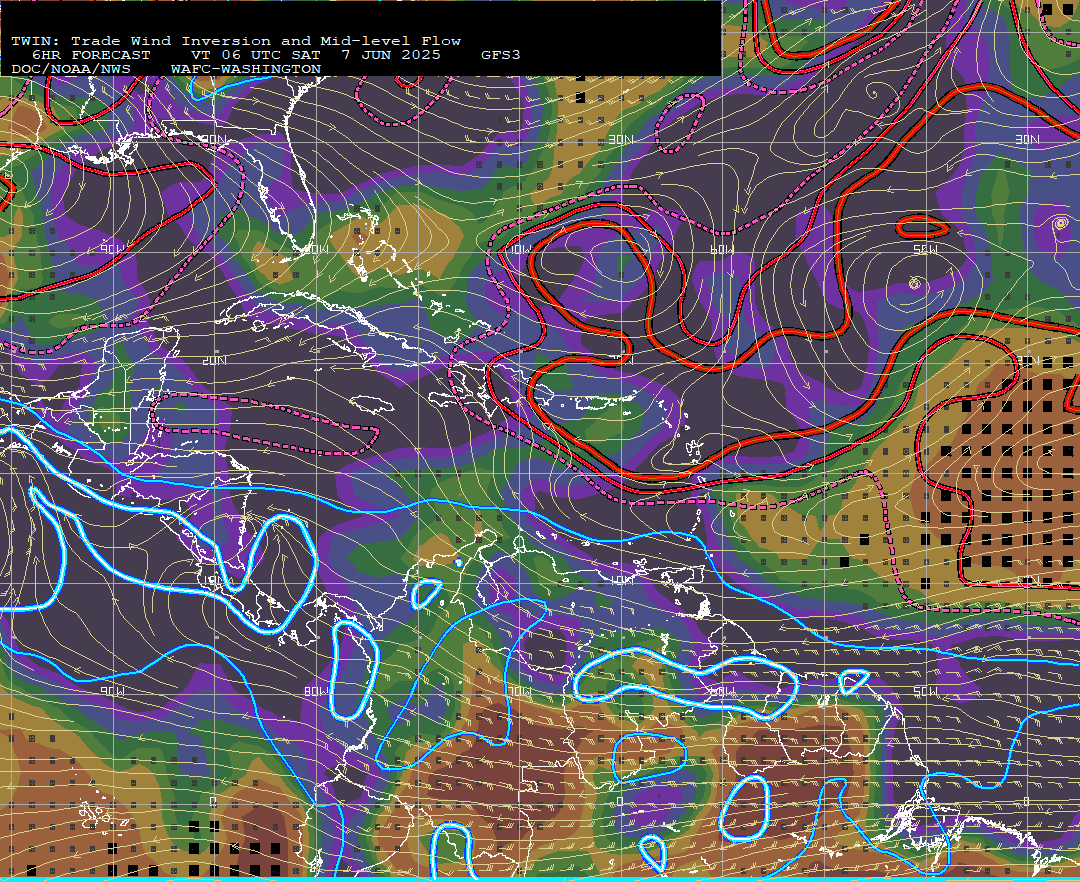1080x882 pixels.
Task: Click the date '7 JUN 2025'
Action: click(391, 55)
